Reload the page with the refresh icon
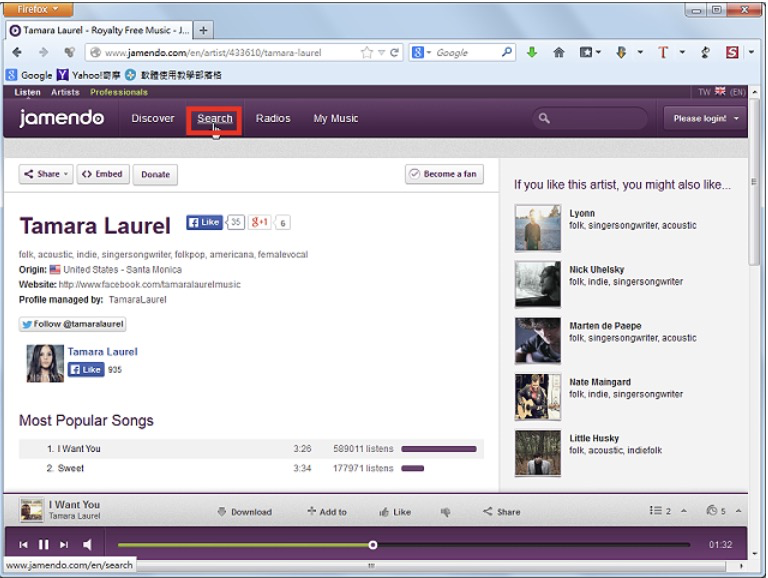This screenshot has height=578, width=768. click(x=394, y=52)
